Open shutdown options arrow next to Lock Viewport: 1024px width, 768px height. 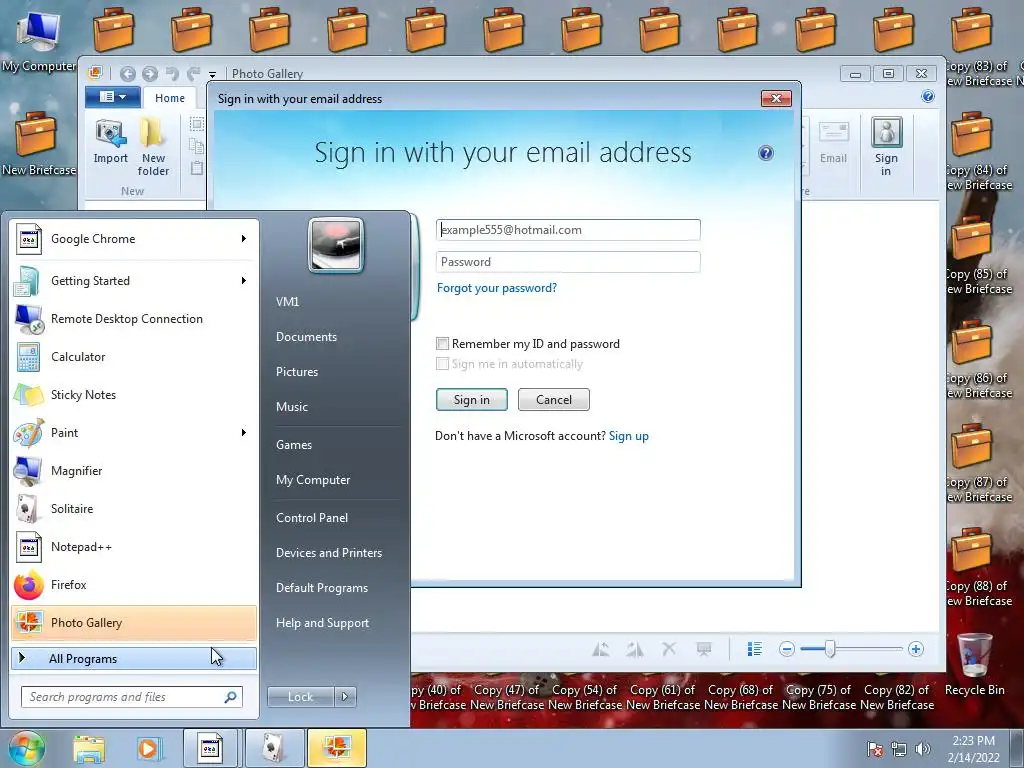[x=345, y=697]
